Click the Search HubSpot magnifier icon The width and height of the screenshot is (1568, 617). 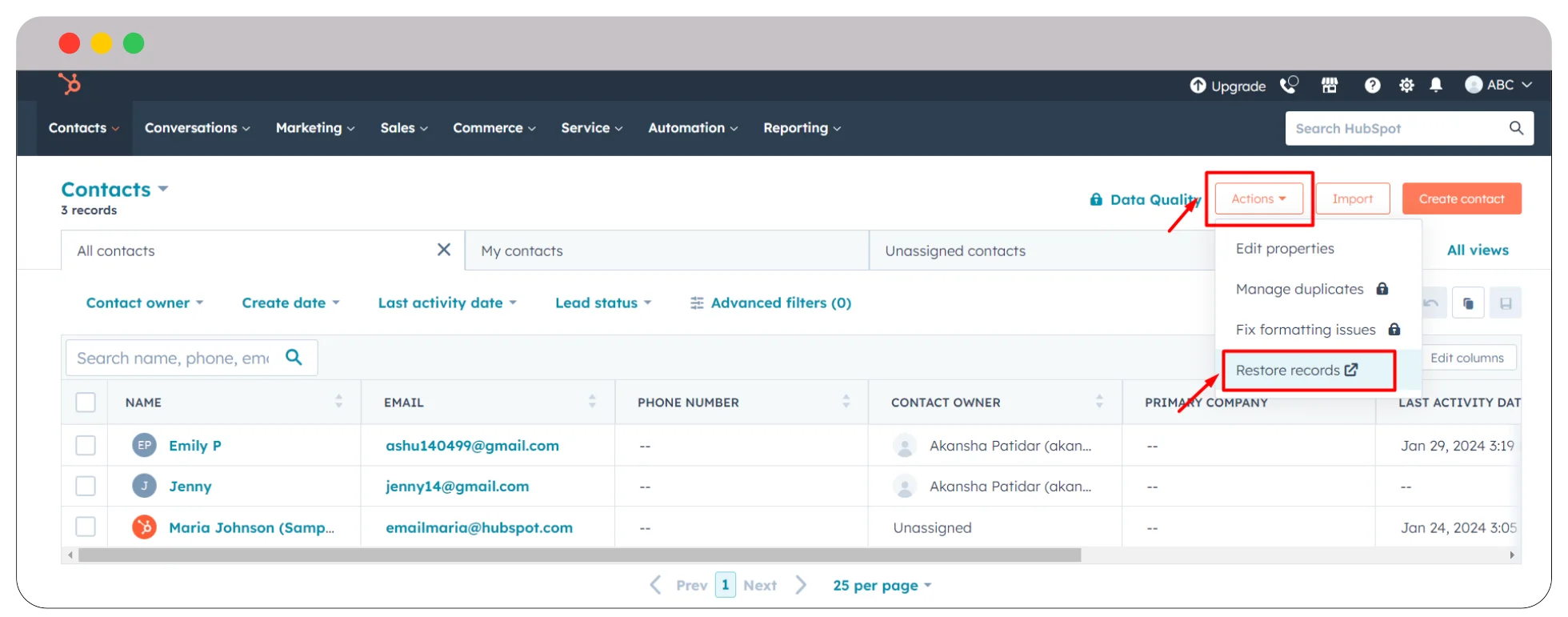[1516, 128]
